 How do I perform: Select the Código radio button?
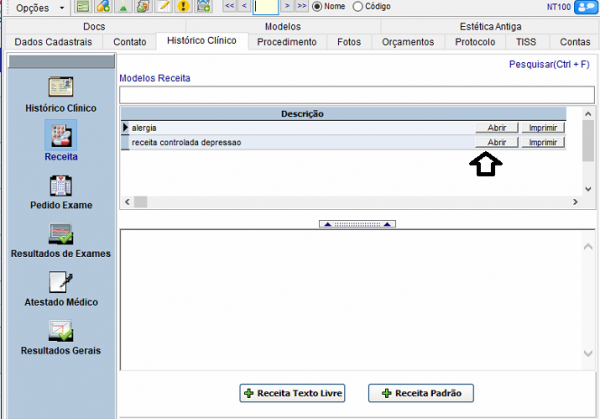[358, 7]
